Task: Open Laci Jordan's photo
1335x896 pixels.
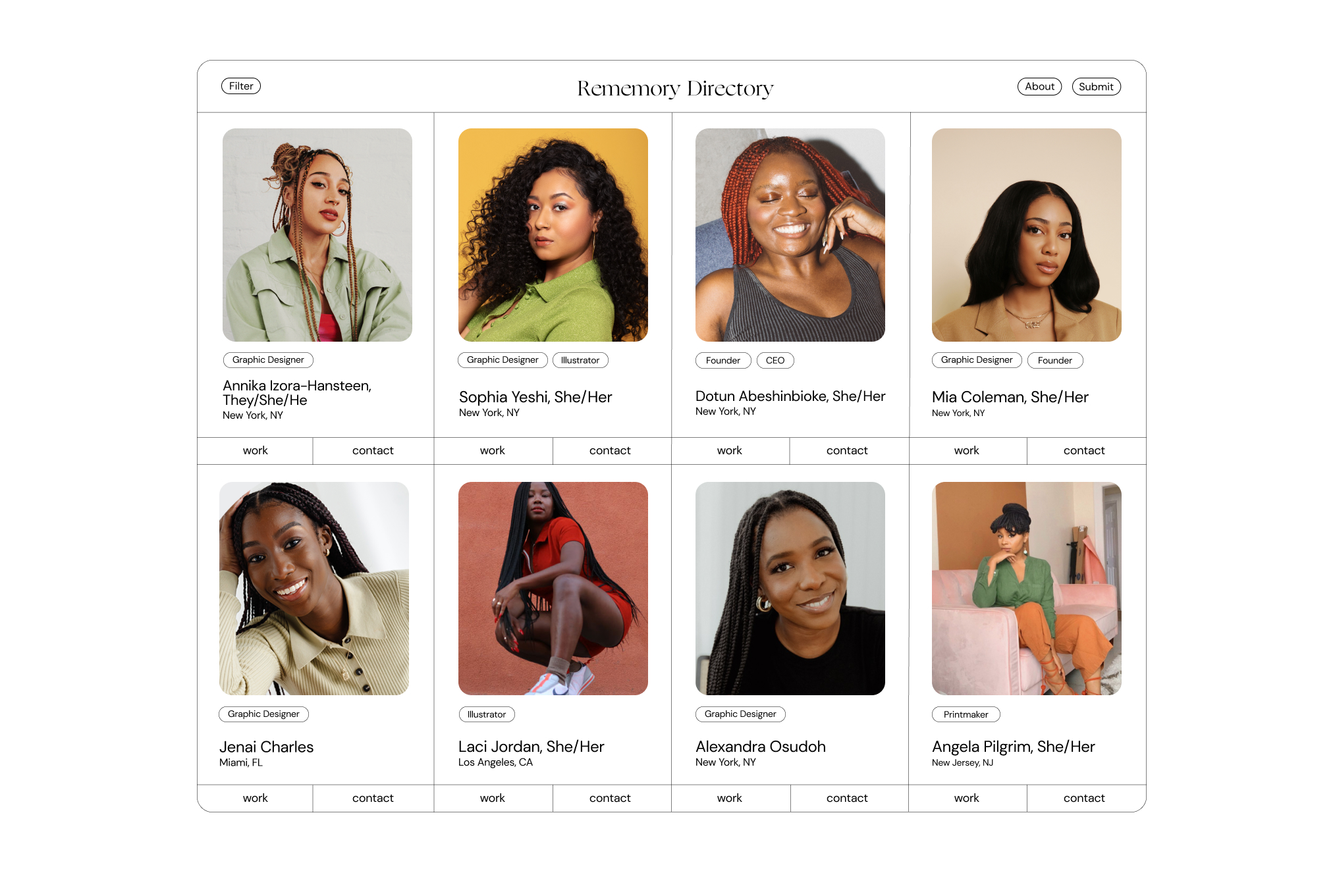Action: 553,589
